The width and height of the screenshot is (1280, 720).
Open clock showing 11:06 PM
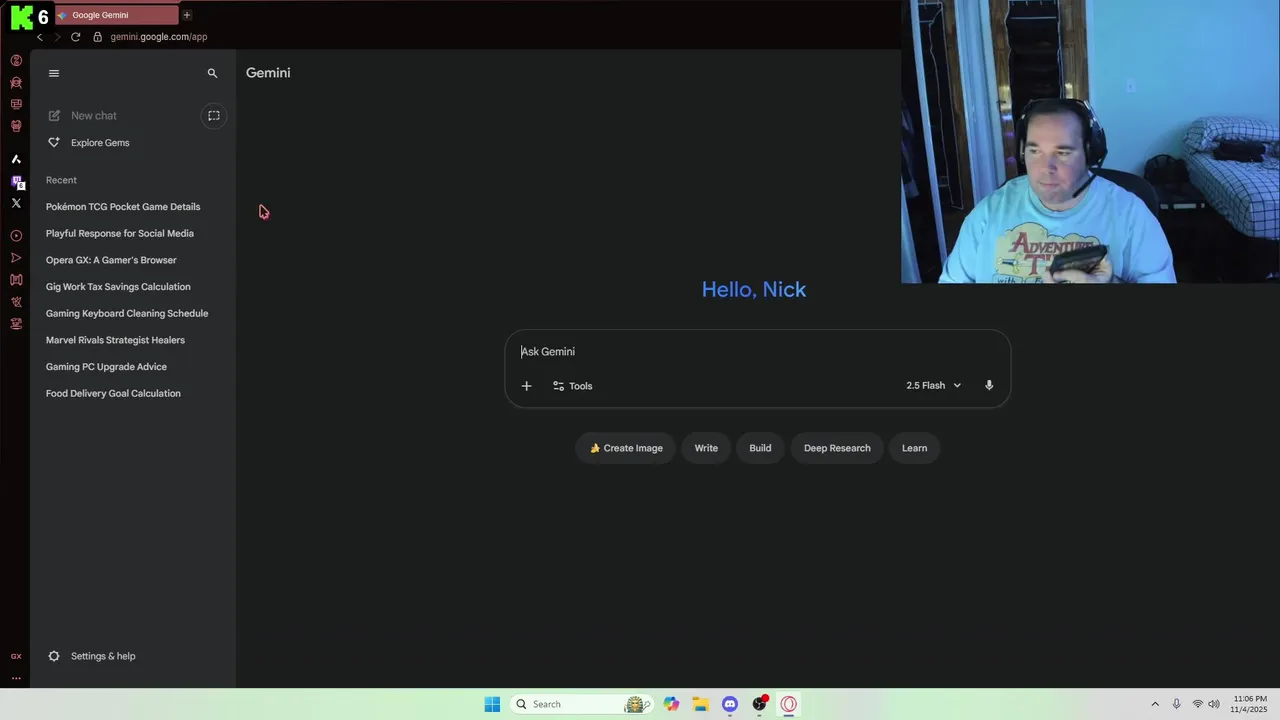tap(1249, 704)
